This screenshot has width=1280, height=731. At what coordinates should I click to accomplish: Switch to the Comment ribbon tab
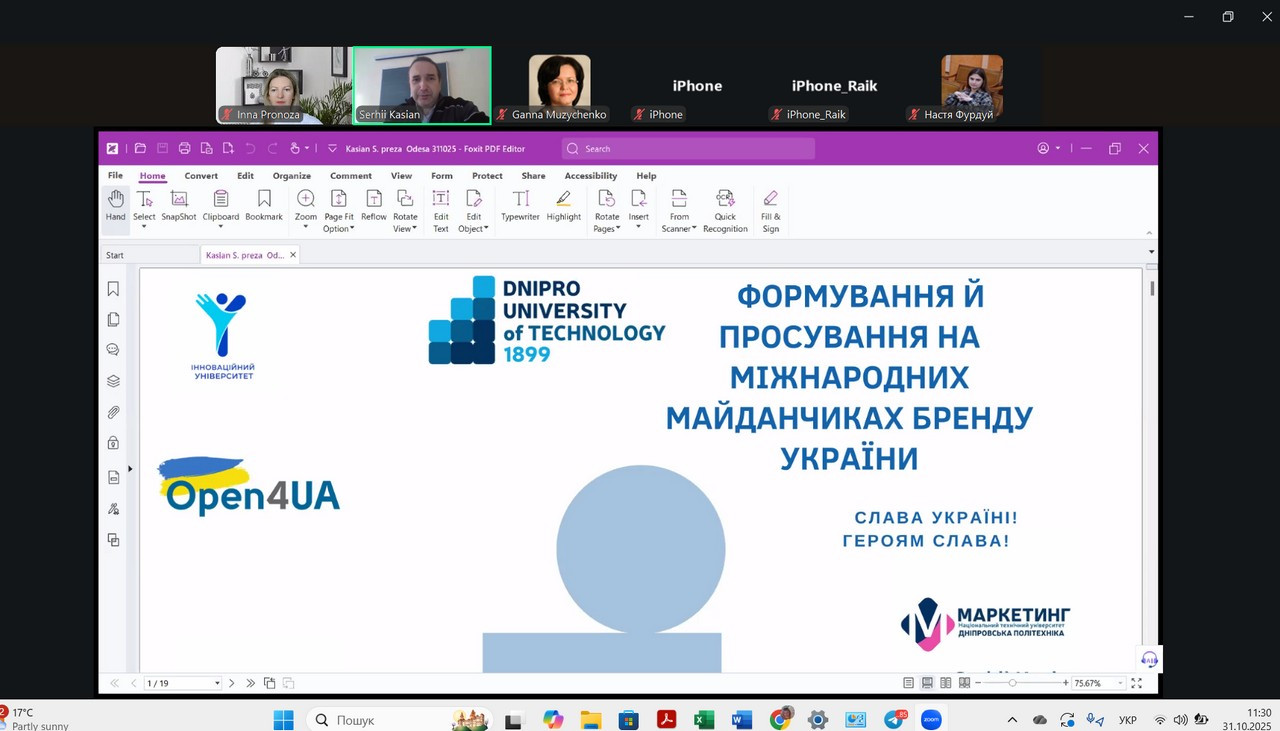pos(351,176)
